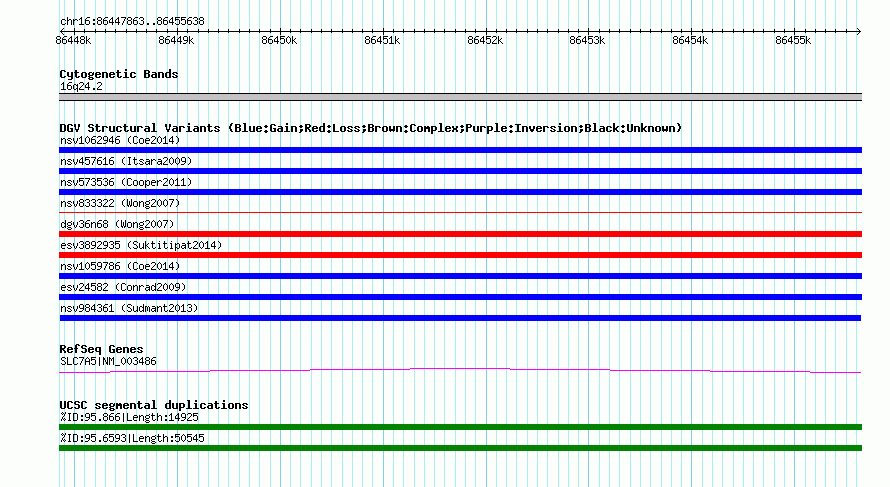Click the RefSeq Genes track title
This screenshot has width=890, height=487.
[101, 349]
